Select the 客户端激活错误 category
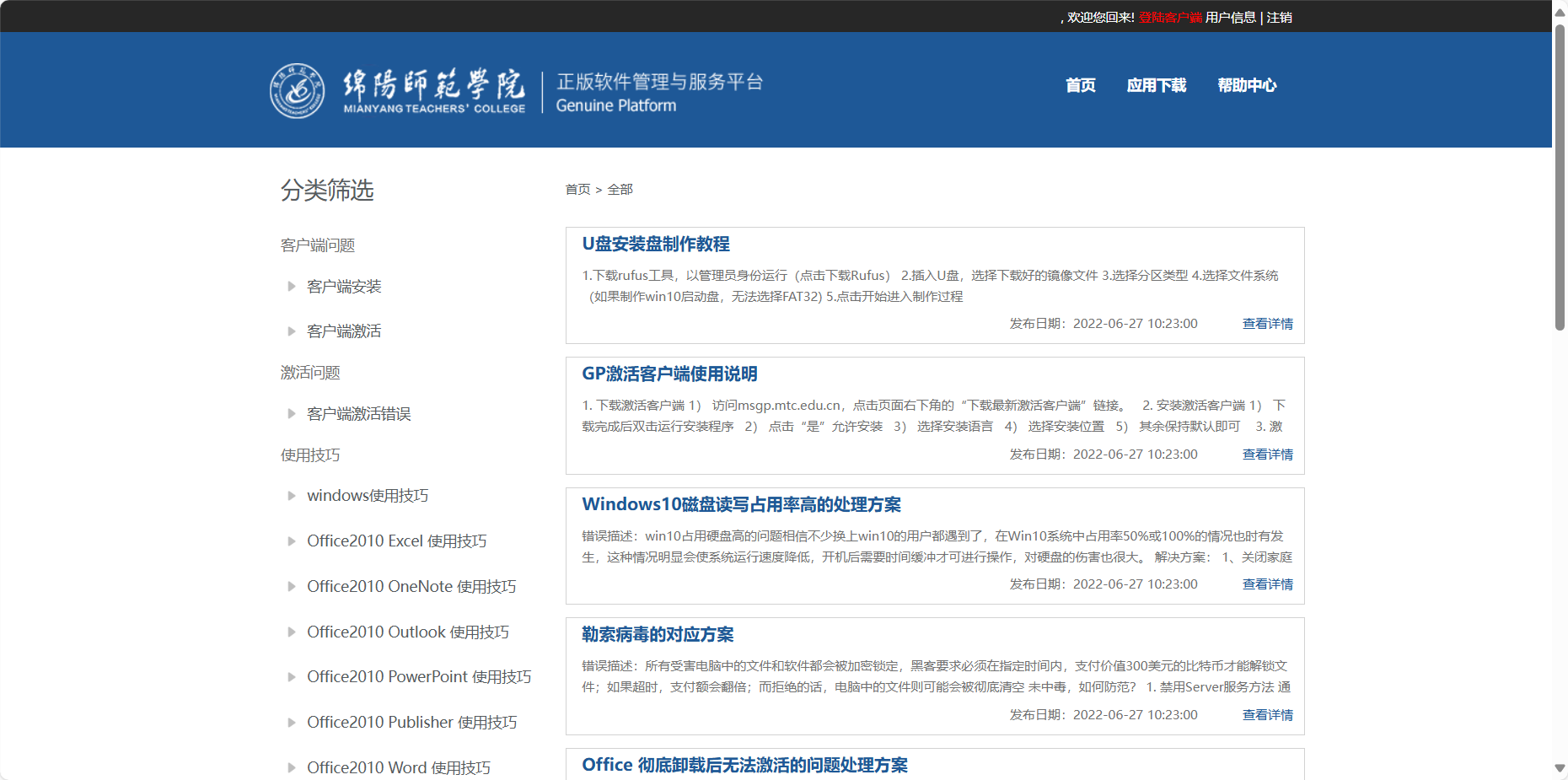Viewport: 1568px width, 780px height. tap(359, 414)
